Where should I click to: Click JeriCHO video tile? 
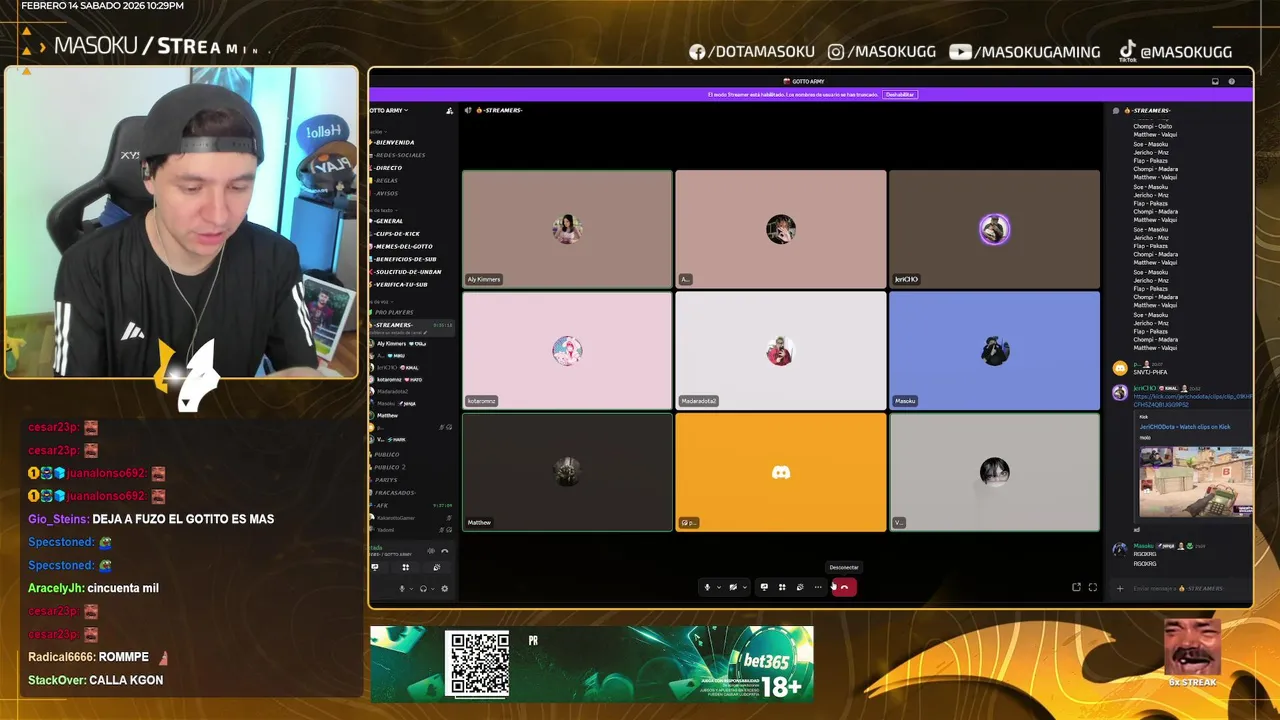[994, 229]
